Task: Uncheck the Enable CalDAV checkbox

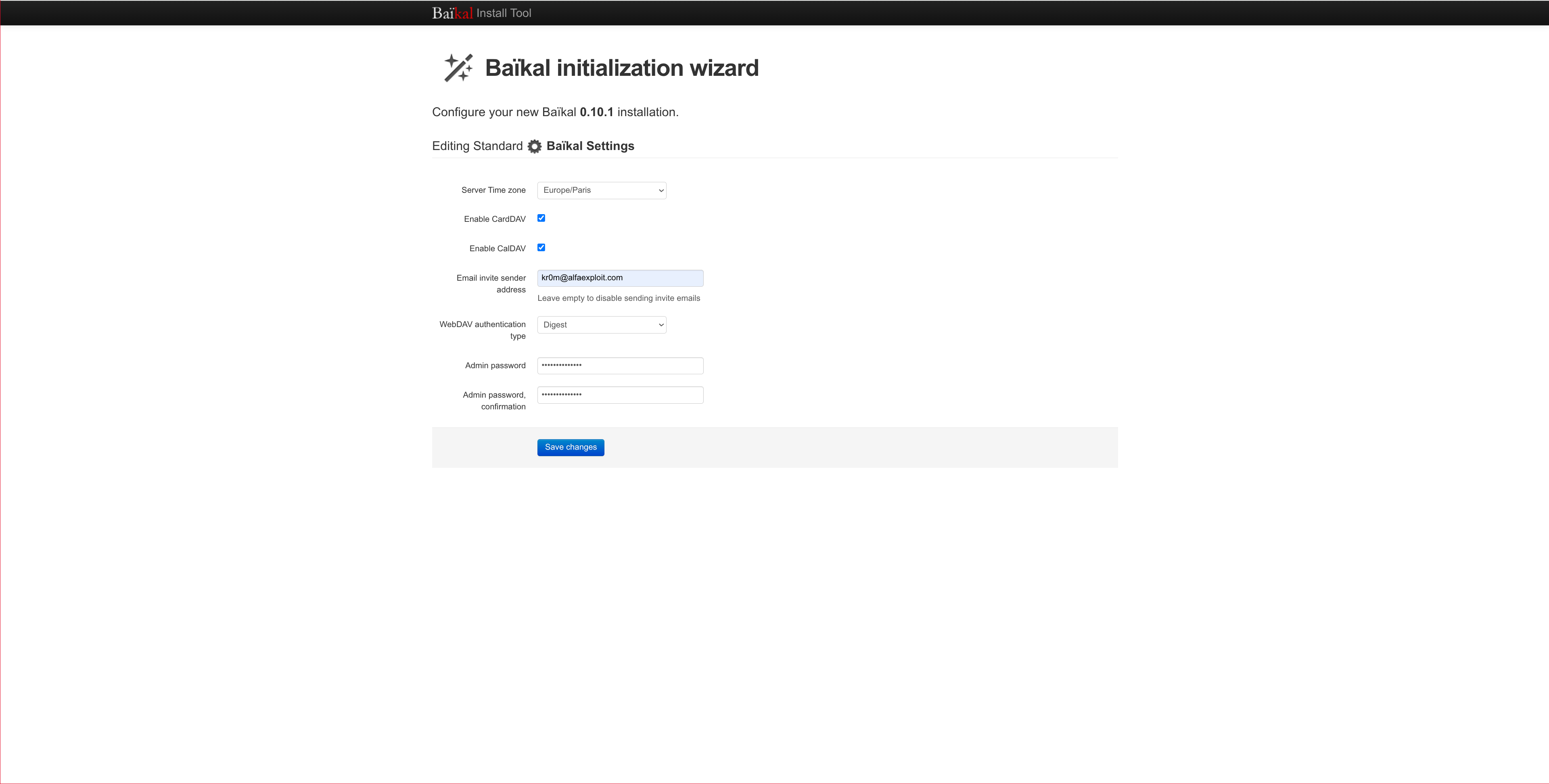Action: coord(541,248)
